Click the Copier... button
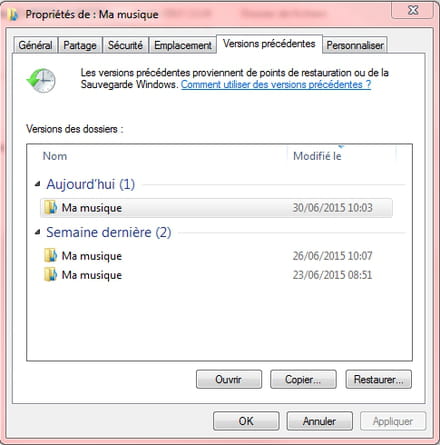 (x=303, y=379)
